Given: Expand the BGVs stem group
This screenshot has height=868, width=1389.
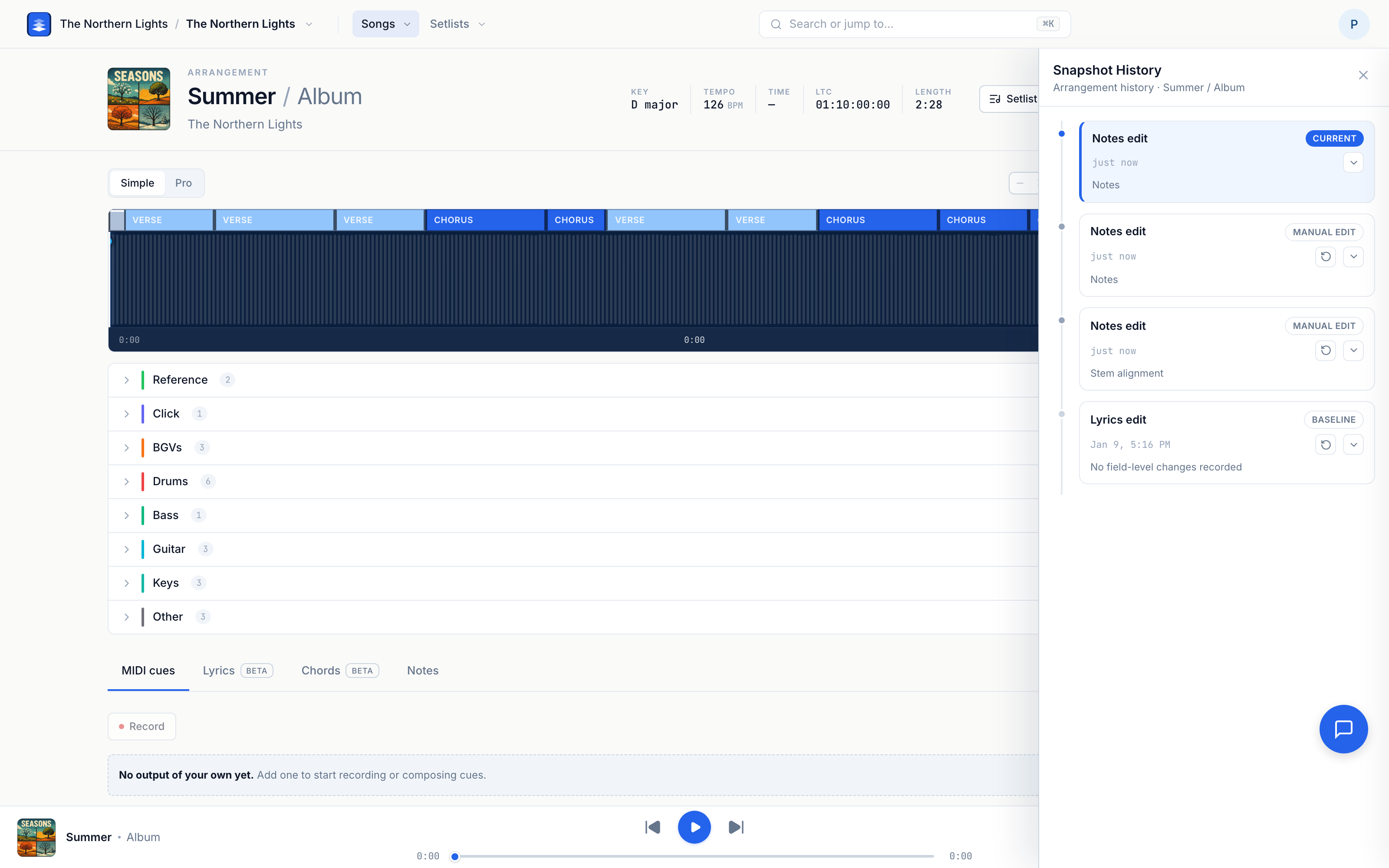Looking at the screenshot, I should point(126,448).
